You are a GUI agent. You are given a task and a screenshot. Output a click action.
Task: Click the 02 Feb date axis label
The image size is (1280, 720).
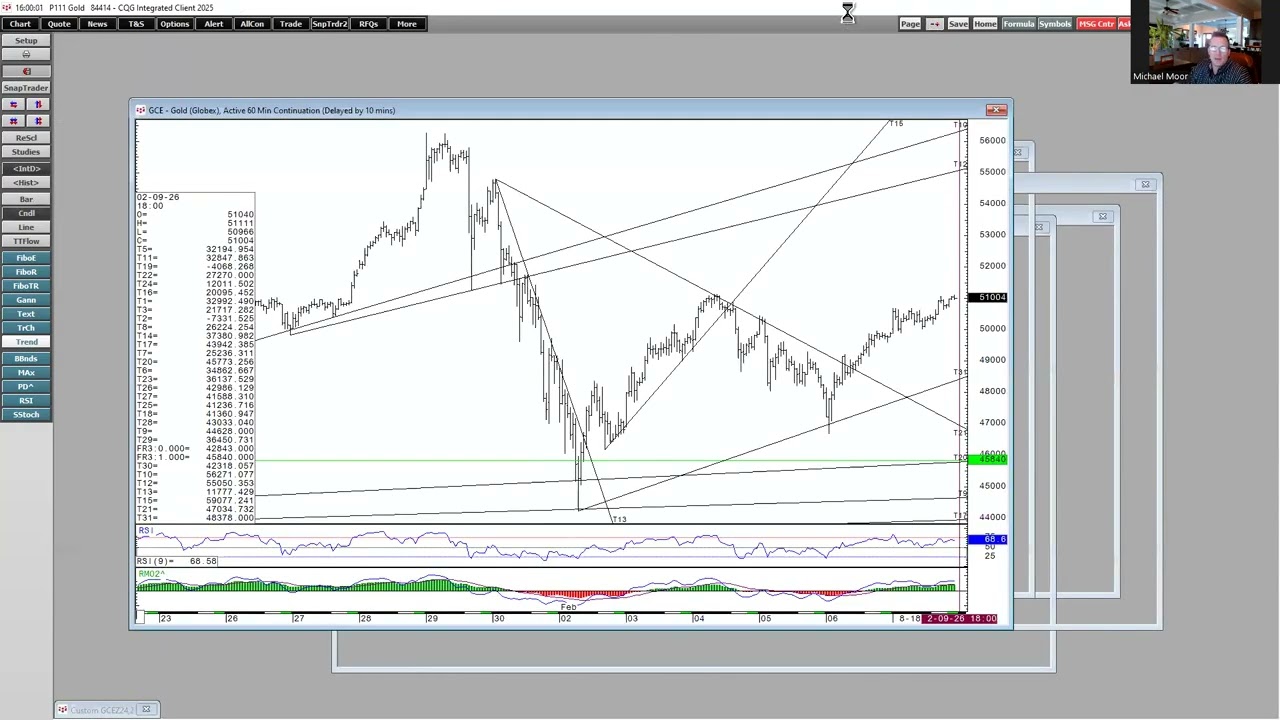(x=565, y=619)
